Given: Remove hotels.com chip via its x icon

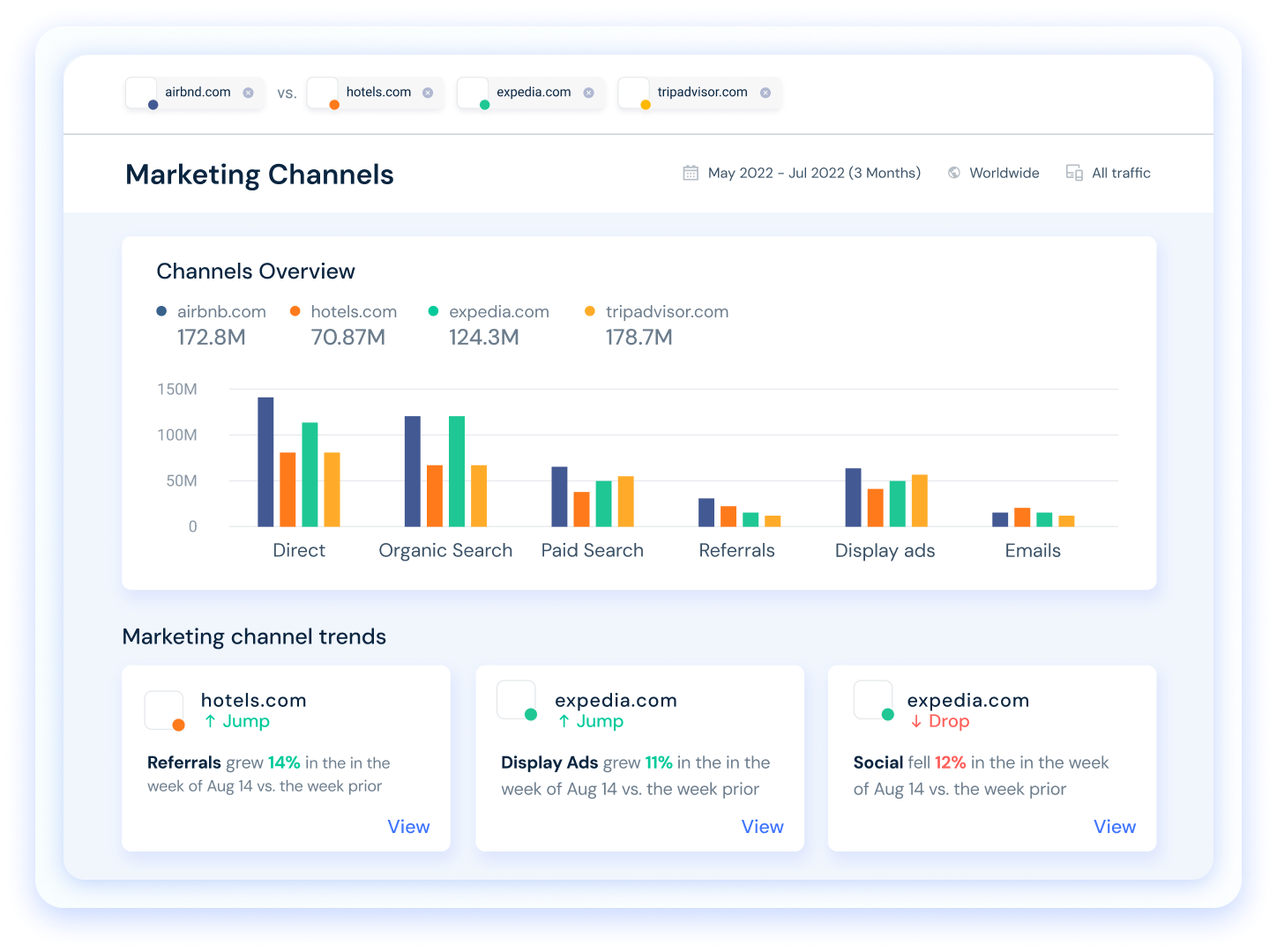Looking at the screenshot, I should point(428,93).
